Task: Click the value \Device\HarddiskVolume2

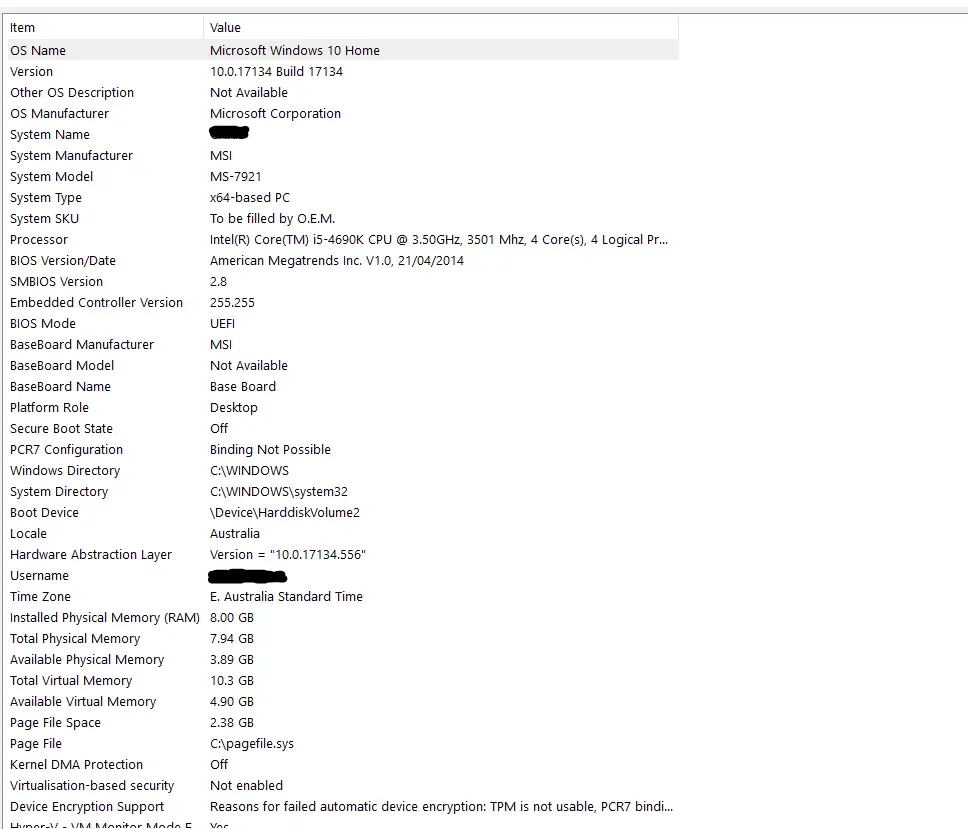Action: pyautogui.click(x=285, y=512)
